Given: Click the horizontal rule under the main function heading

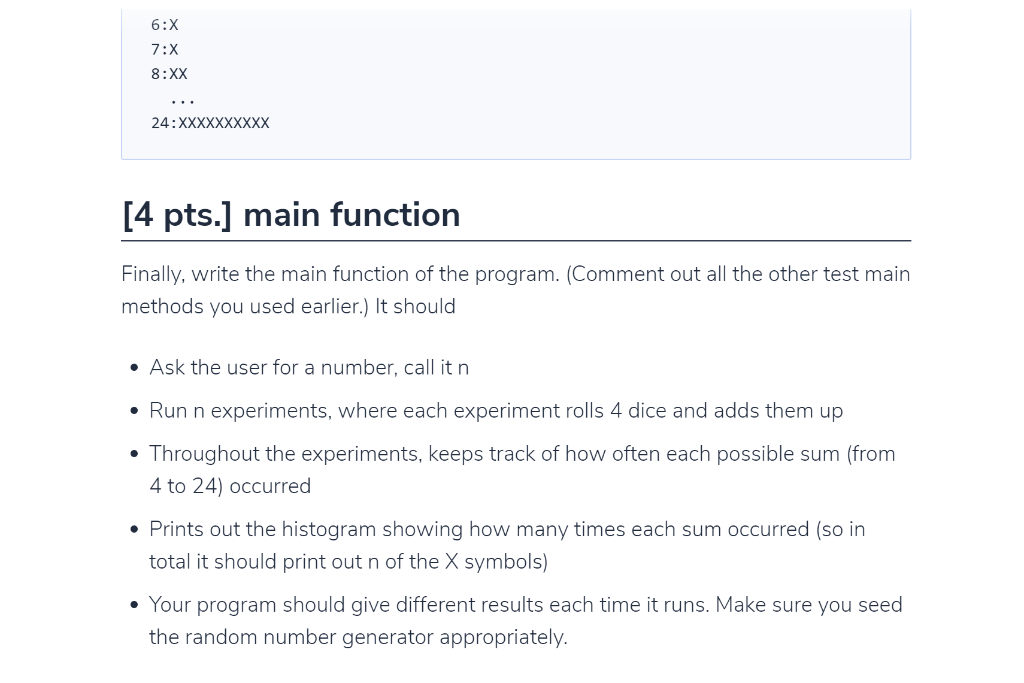Looking at the screenshot, I should point(516,241).
